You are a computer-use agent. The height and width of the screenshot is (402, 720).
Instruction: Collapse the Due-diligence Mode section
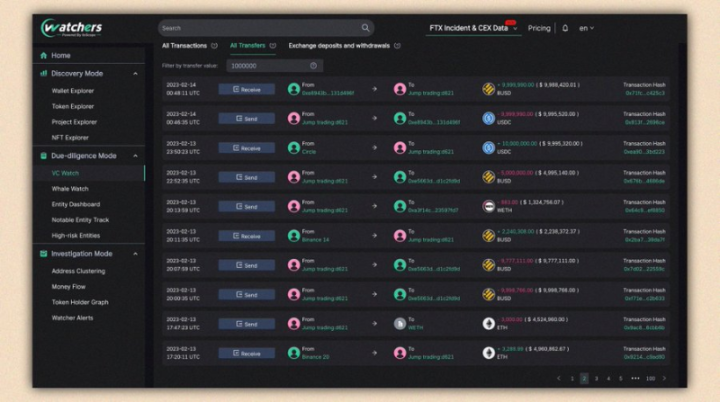135,156
